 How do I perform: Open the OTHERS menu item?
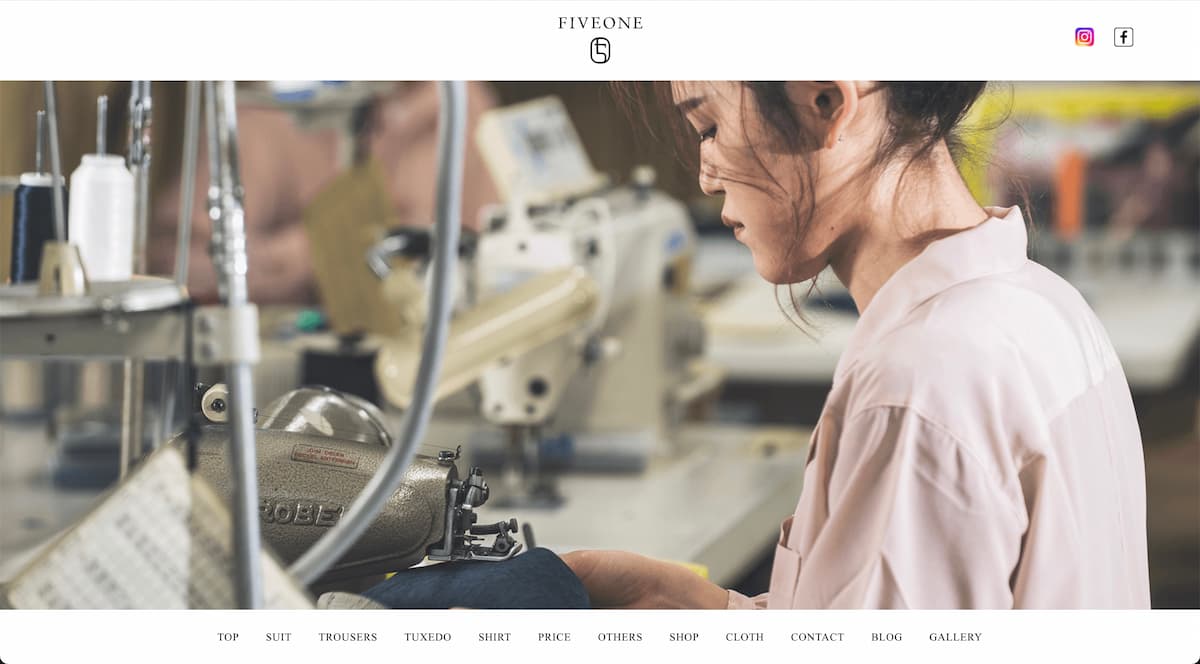[x=620, y=637]
